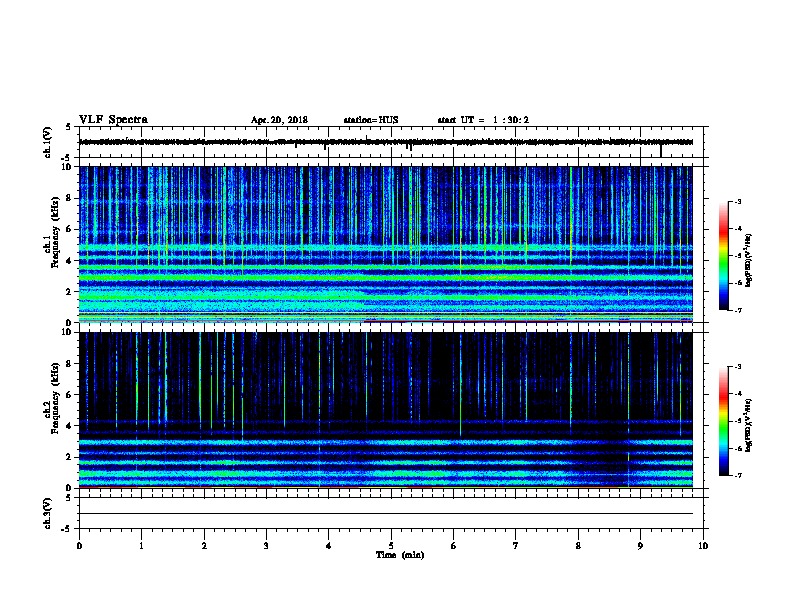Click the "10" kHz tick on ch.1 spectrogram
This screenshot has height=612, width=792.
(x=67, y=167)
